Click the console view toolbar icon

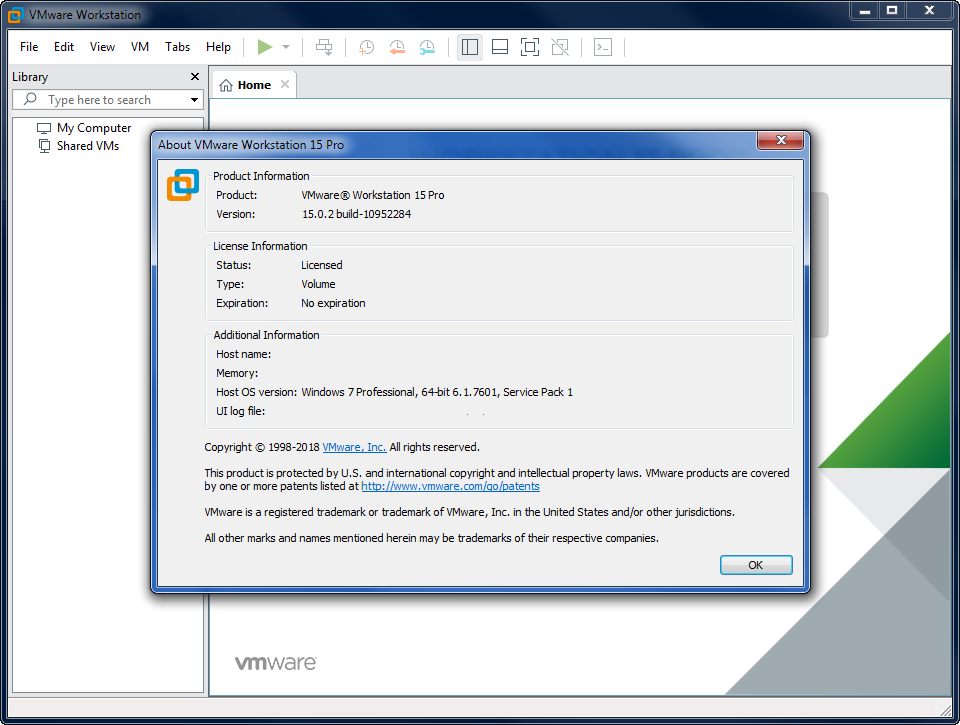click(x=602, y=47)
